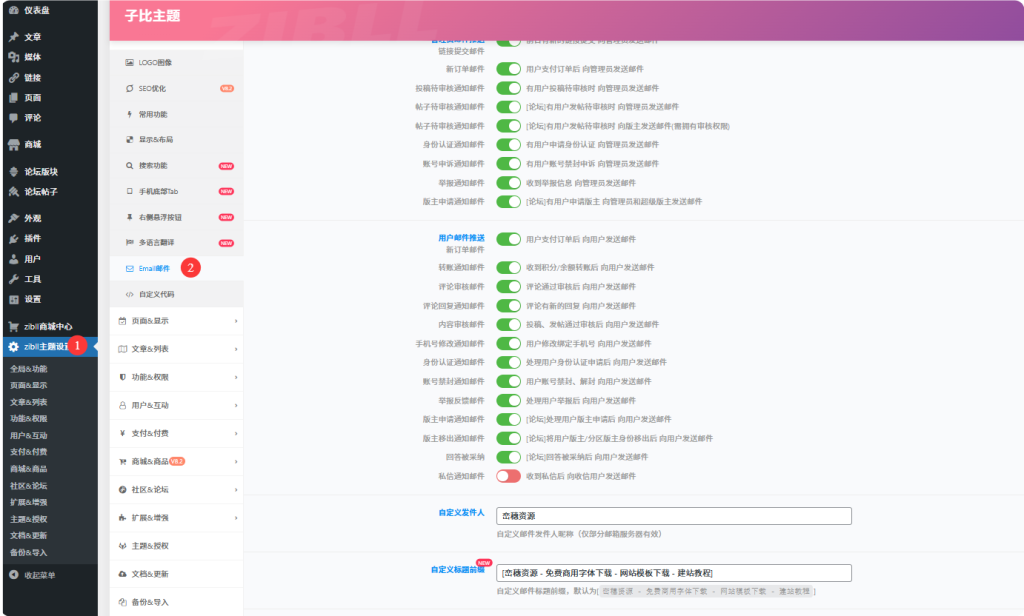Open 扩展&增强 in the WordPress submenu
Viewport: 1024px width, 616px height.
[x=29, y=502]
